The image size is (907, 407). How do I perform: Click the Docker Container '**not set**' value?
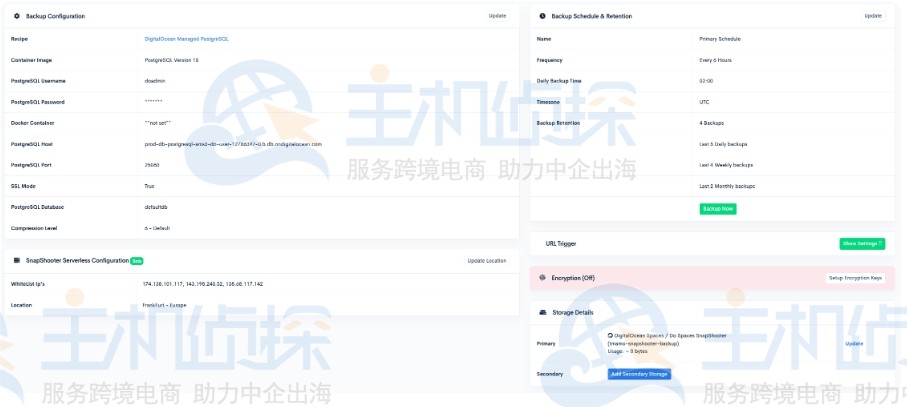(x=158, y=123)
